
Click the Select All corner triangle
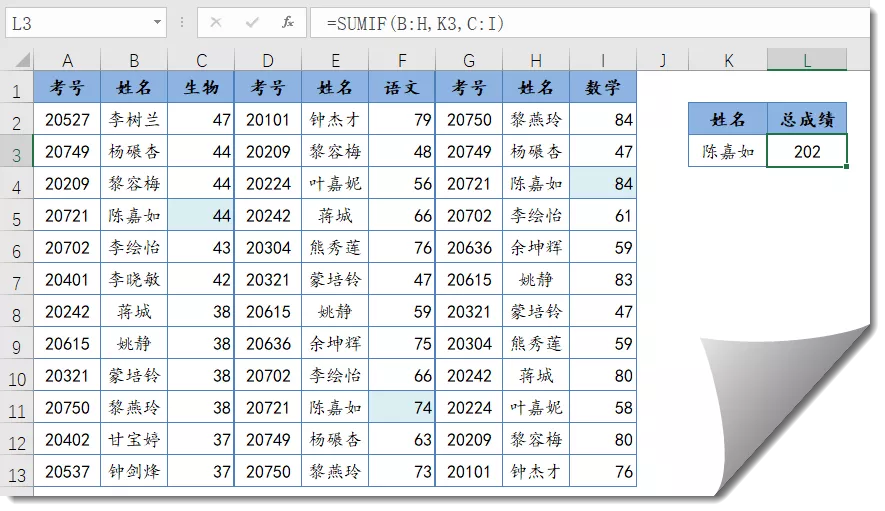(20, 61)
